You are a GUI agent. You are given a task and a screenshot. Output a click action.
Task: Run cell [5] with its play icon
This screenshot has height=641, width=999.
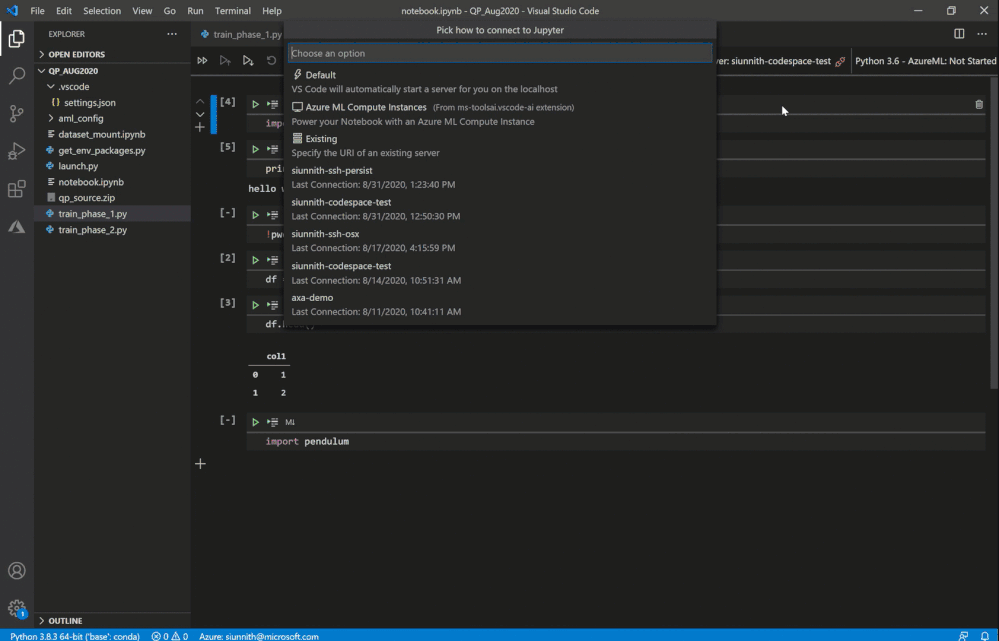click(255, 149)
